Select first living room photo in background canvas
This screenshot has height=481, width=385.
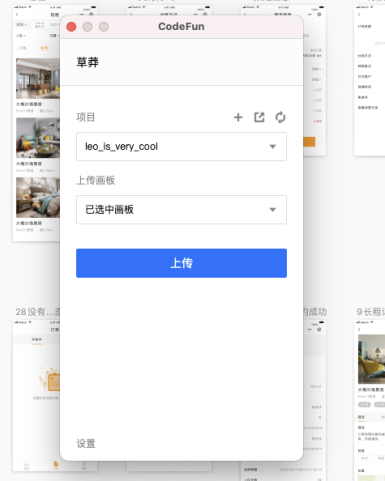[38, 78]
